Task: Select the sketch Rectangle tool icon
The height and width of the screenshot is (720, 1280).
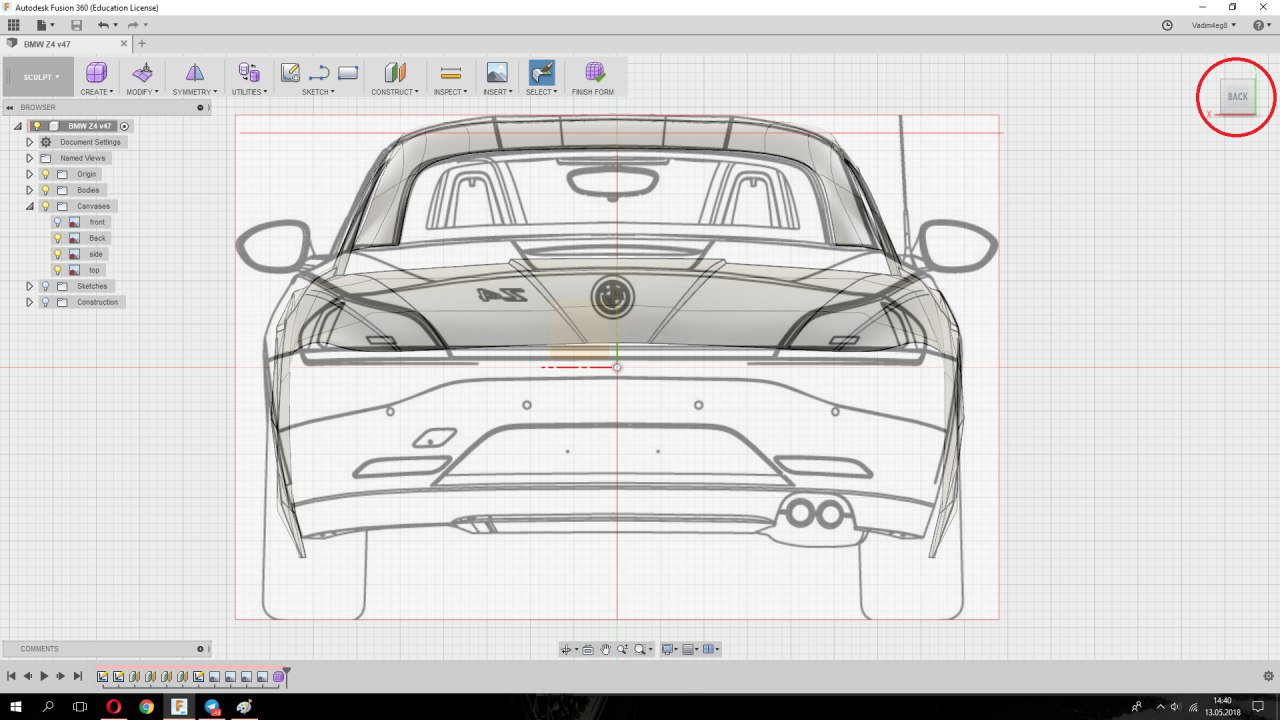Action: [348, 72]
